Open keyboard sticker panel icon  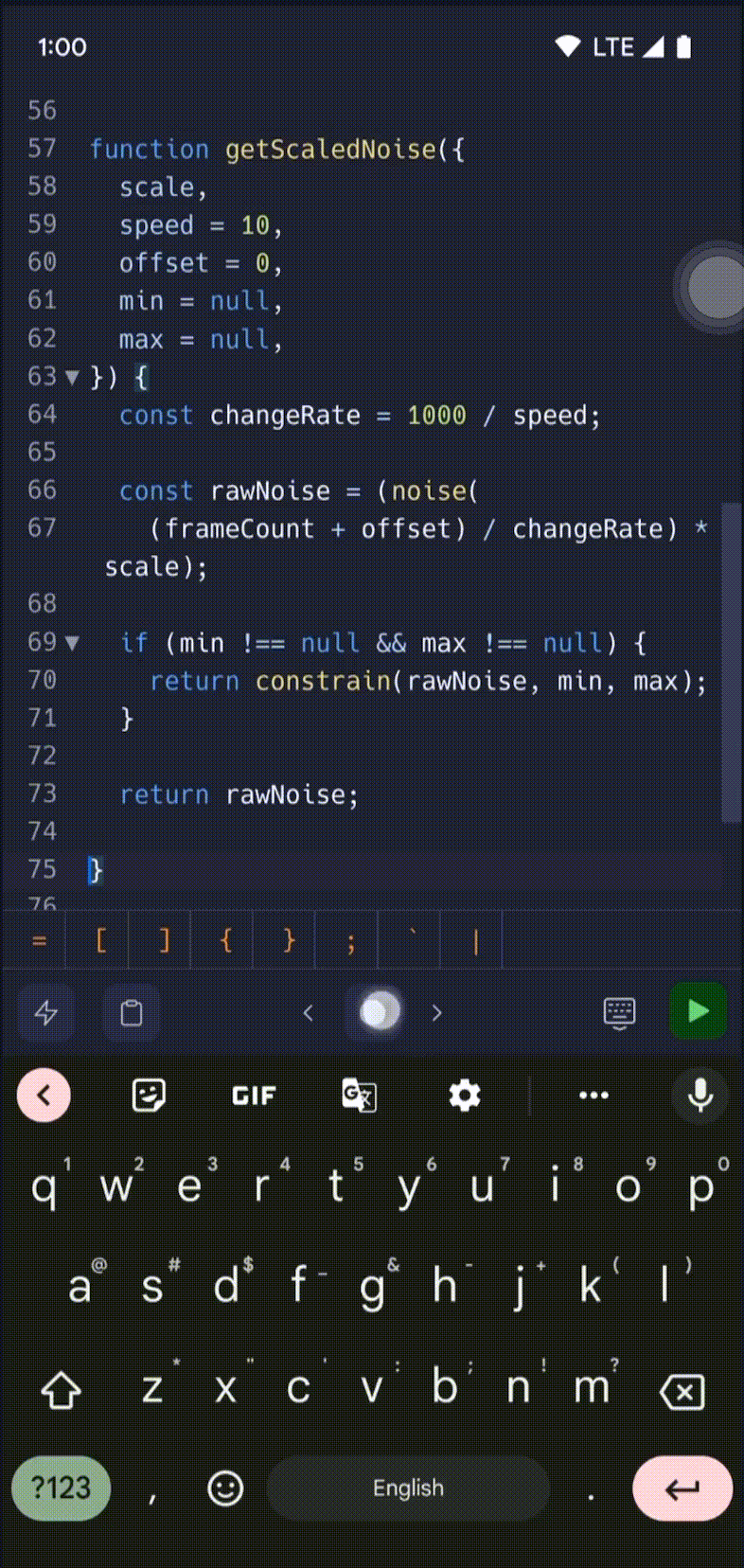point(149,1096)
